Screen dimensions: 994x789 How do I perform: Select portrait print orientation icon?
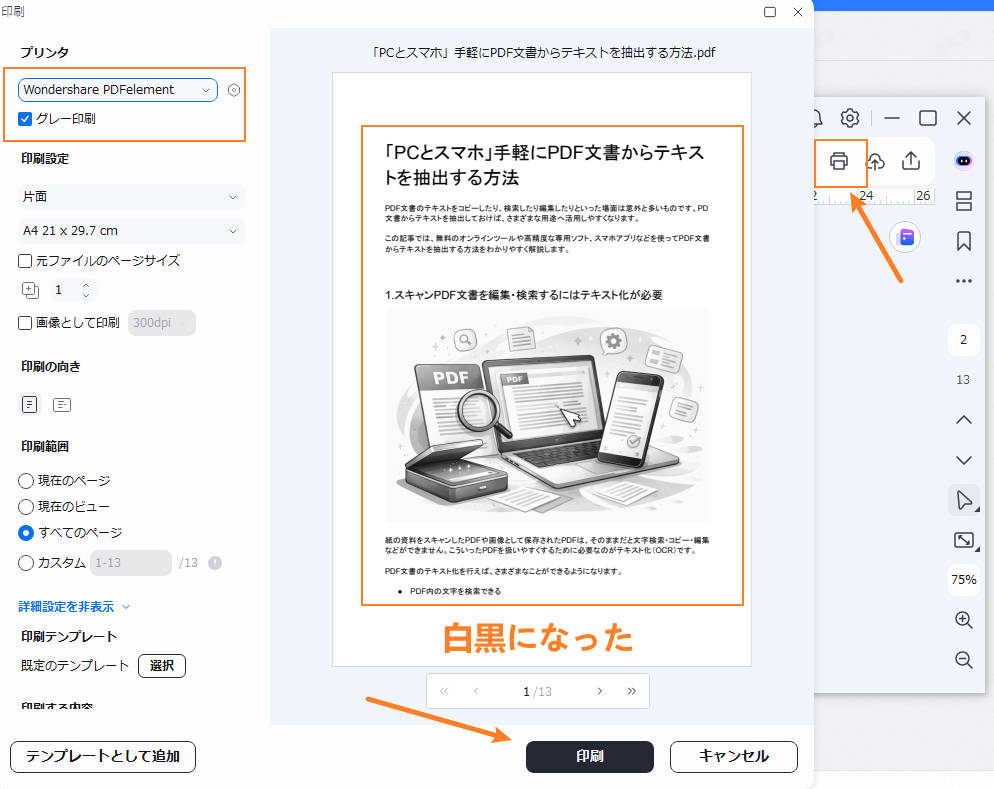pyautogui.click(x=29, y=404)
